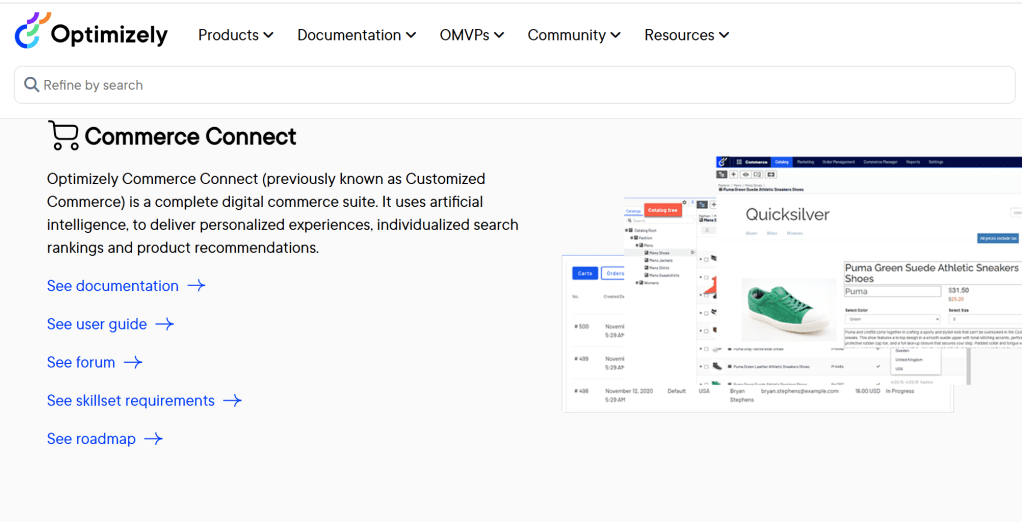
Task: Open the Community menu
Action: [574, 35]
